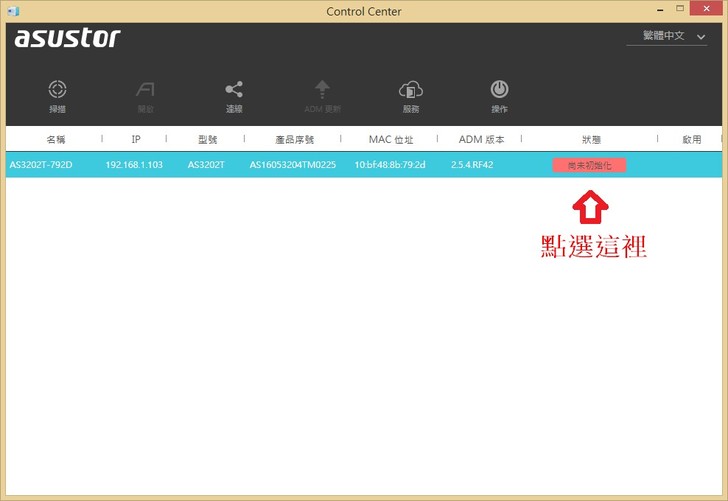Image resolution: width=728 pixels, height=501 pixels.
Task: Click the asustor logo
Action: pos(67,38)
